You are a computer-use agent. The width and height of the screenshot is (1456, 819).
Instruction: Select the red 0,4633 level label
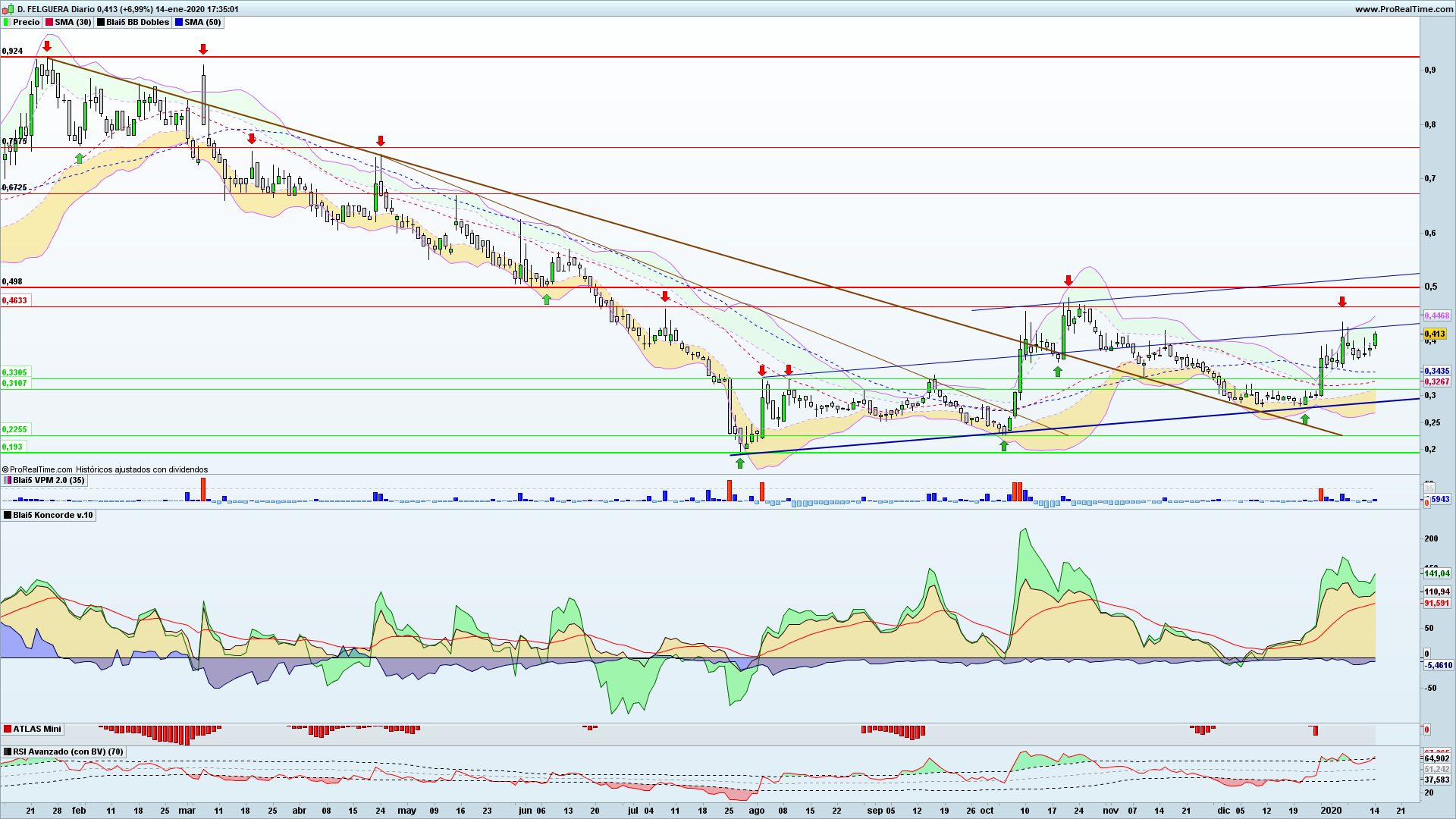point(14,300)
